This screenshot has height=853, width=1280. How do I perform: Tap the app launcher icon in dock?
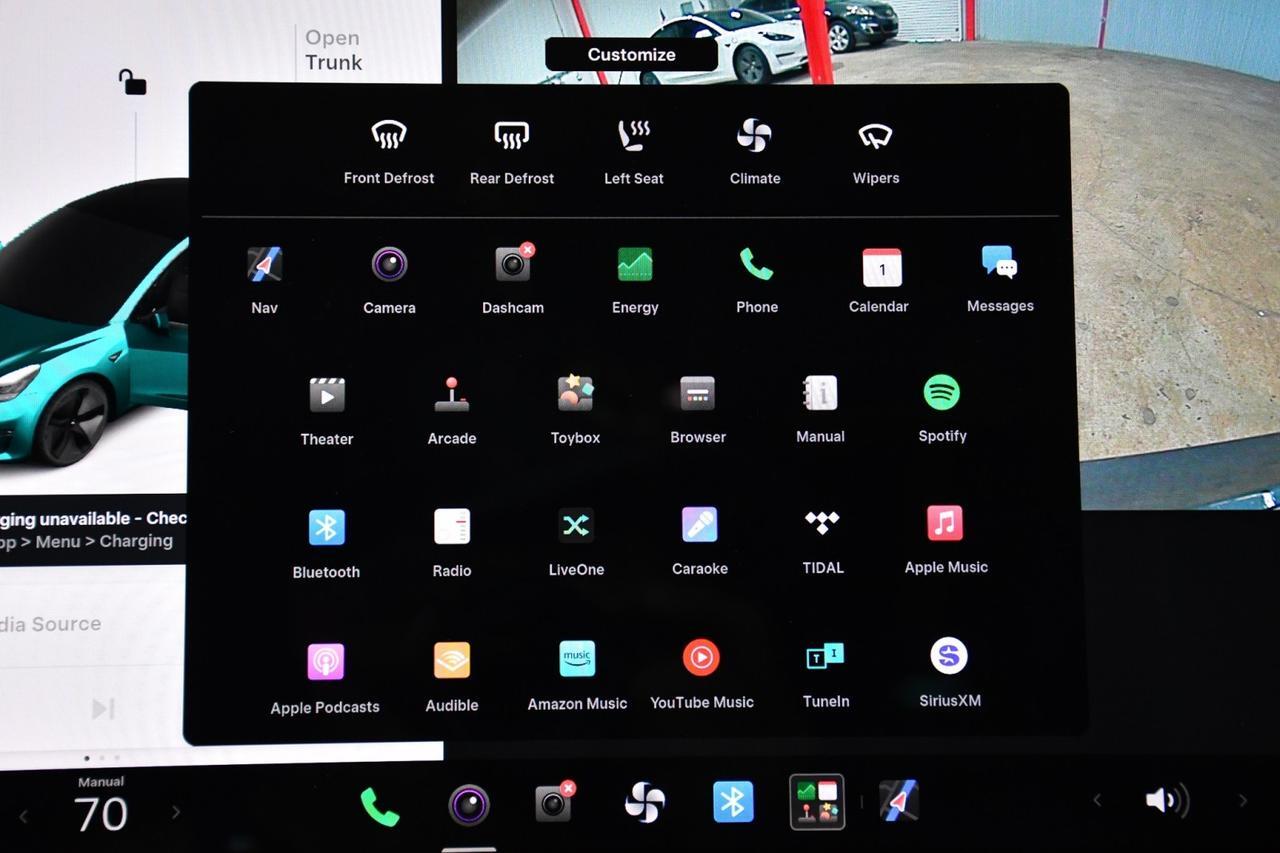click(817, 802)
